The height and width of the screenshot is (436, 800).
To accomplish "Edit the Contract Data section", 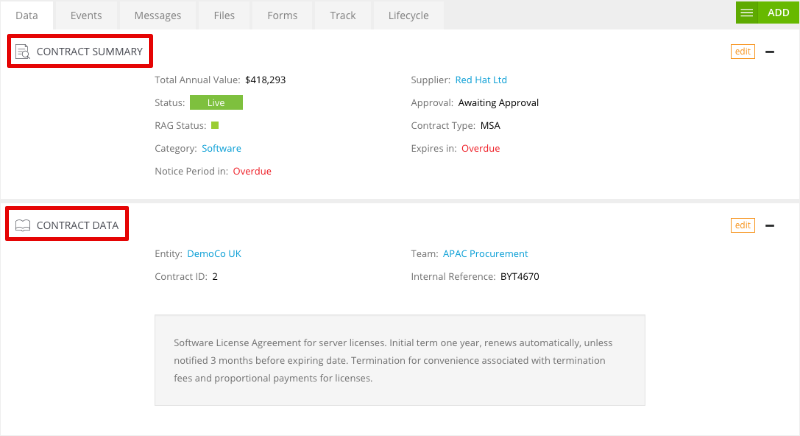I will point(742,225).
